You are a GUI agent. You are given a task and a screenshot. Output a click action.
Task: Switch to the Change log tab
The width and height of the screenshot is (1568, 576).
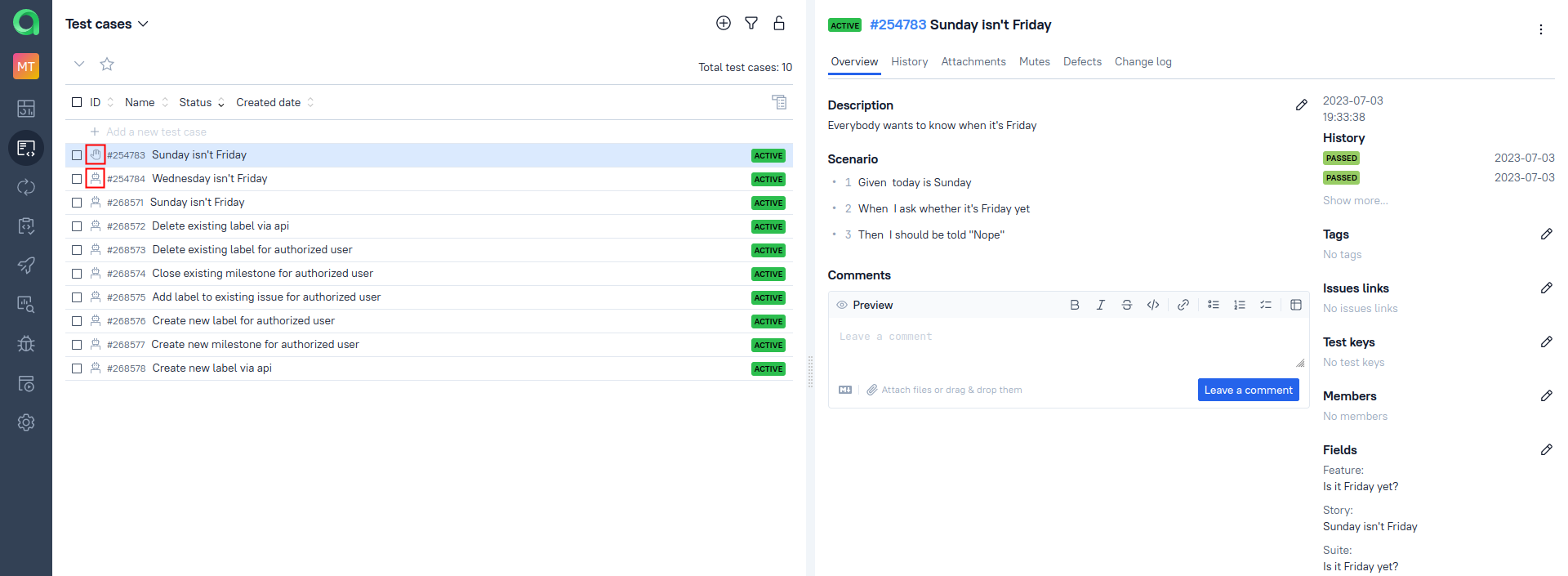point(1143,62)
